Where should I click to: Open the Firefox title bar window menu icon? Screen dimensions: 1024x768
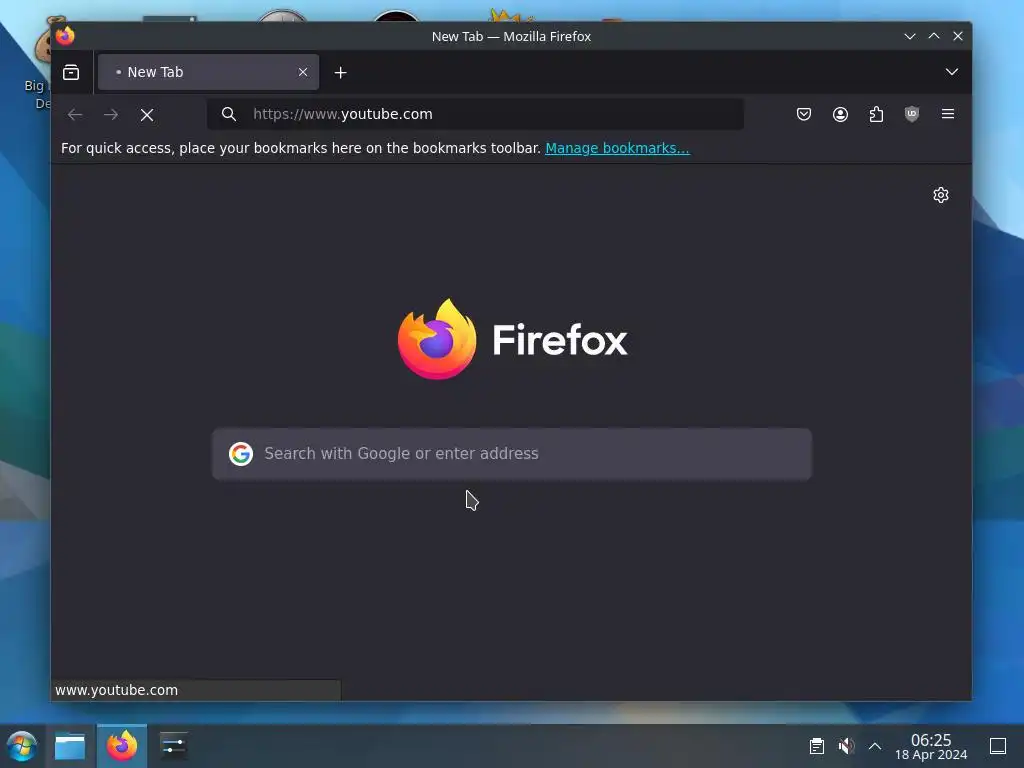(x=65, y=36)
